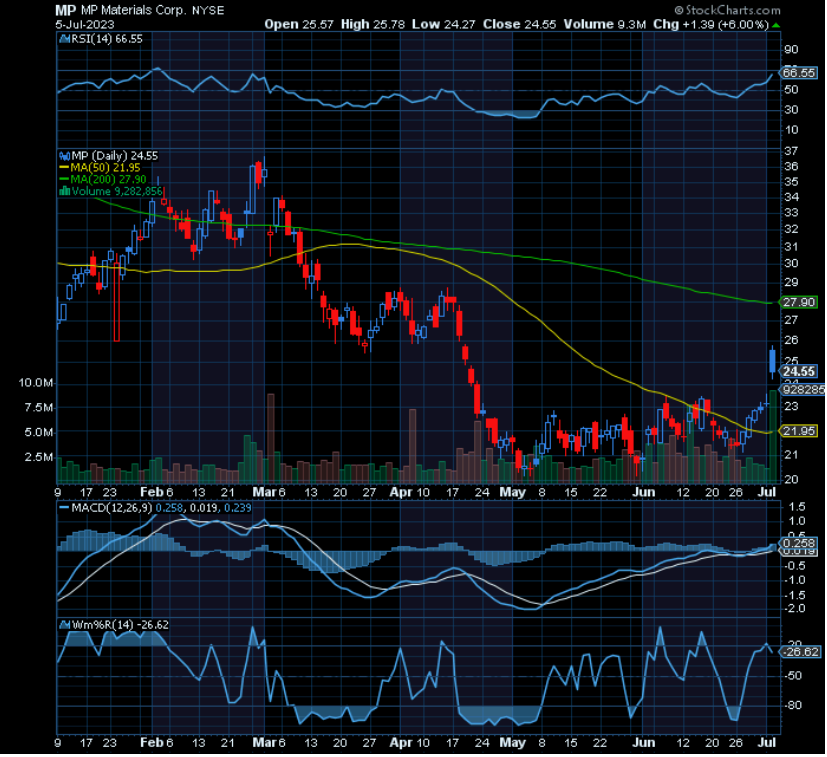This screenshot has height=757, width=827.
Task: Click the green up-arrow change indicator
Action: (x=776, y=23)
